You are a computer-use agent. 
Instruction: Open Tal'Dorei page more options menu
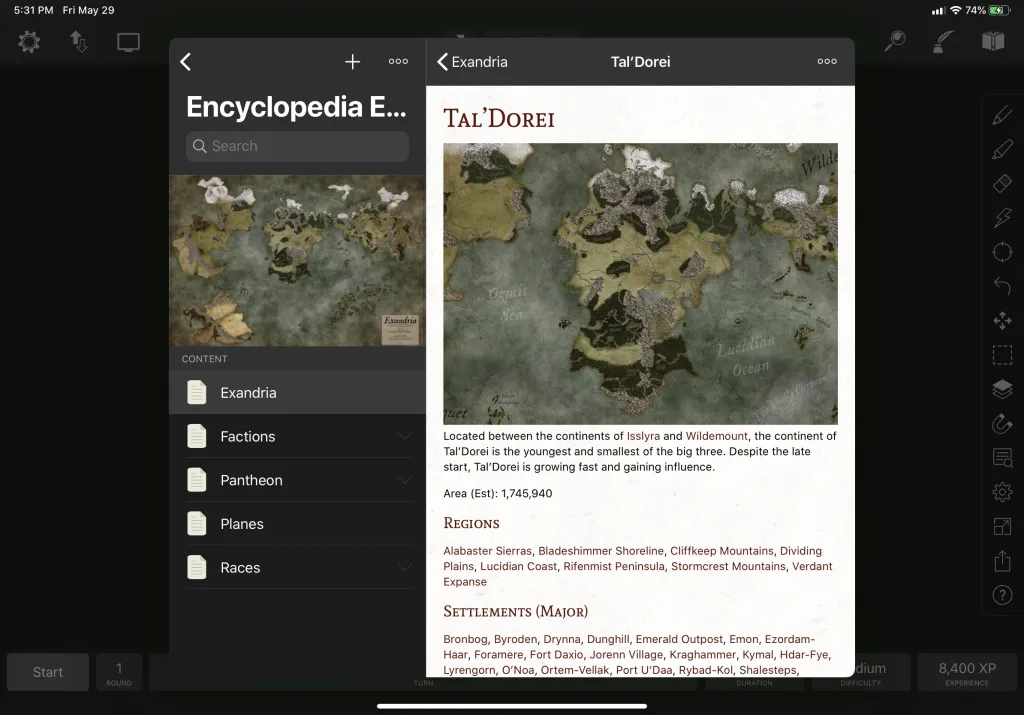[x=827, y=61]
